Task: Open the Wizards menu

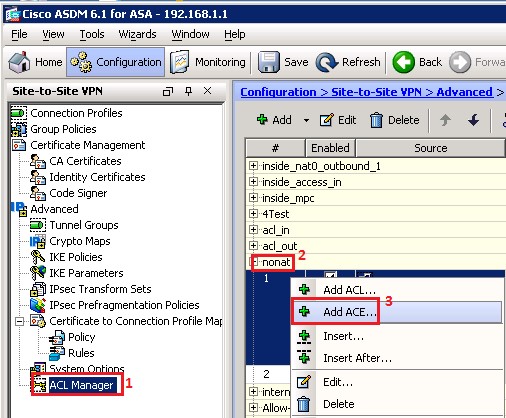Action: point(137,34)
